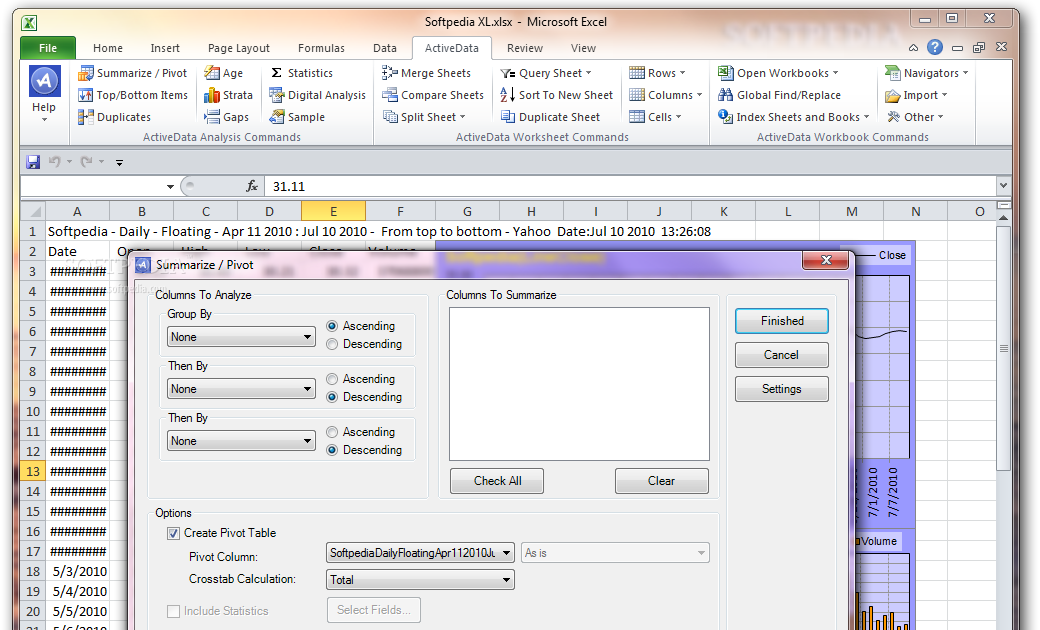Click the insert function fx icon
1040x630 pixels.
252,186
